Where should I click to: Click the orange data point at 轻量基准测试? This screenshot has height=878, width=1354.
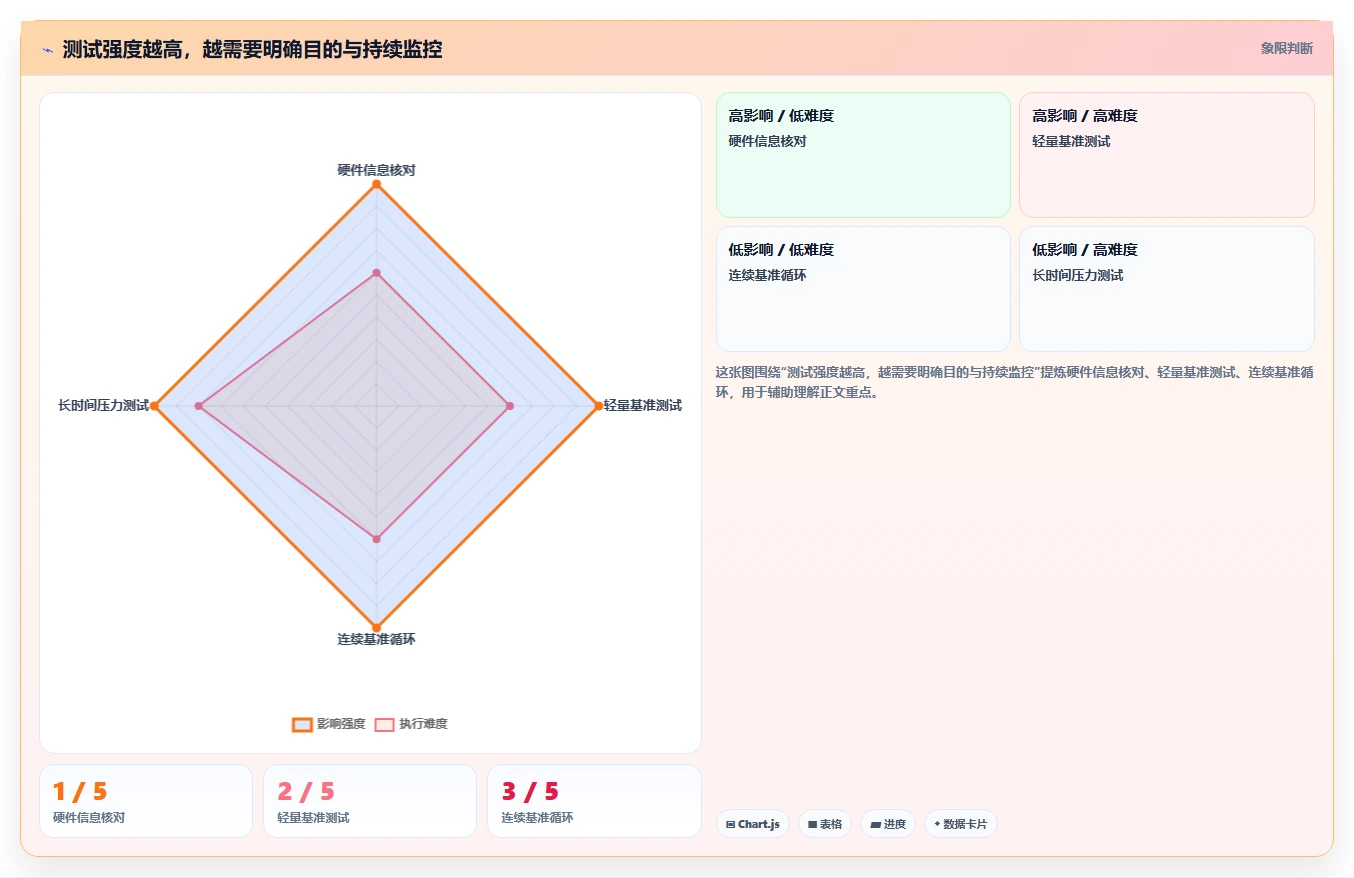(x=598, y=405)
